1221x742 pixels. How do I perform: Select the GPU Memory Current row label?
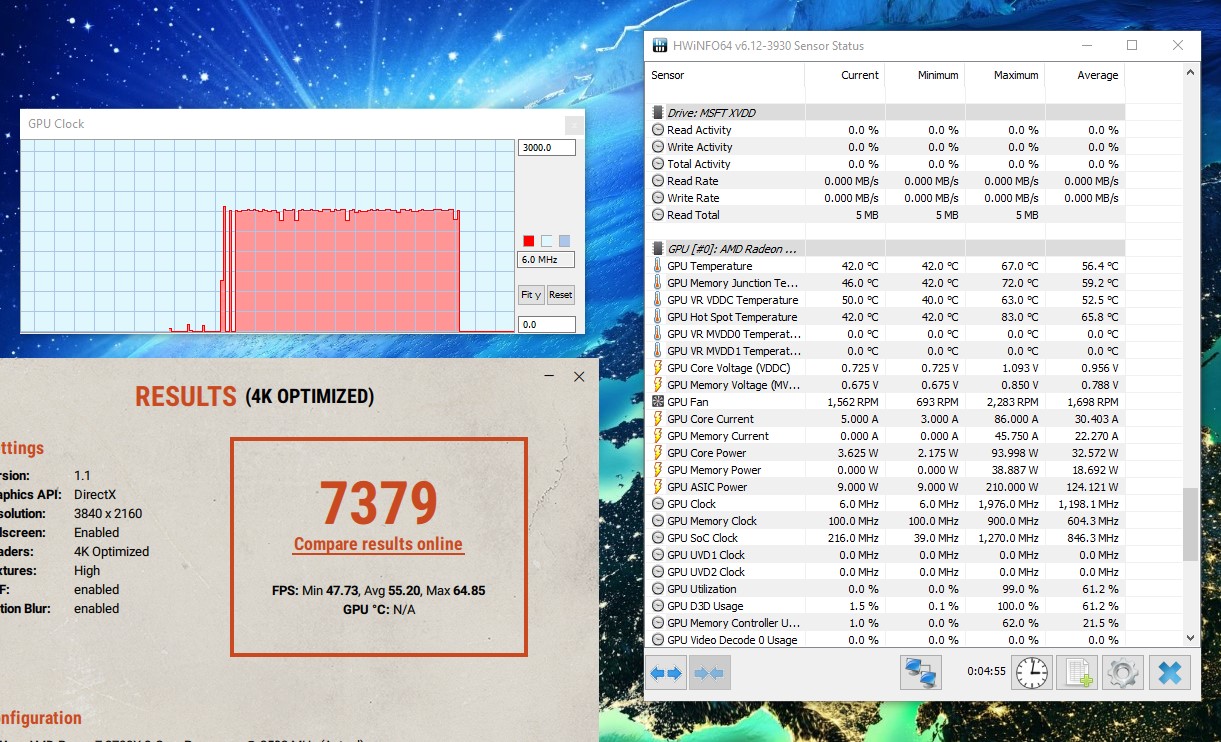coord(718,436)
